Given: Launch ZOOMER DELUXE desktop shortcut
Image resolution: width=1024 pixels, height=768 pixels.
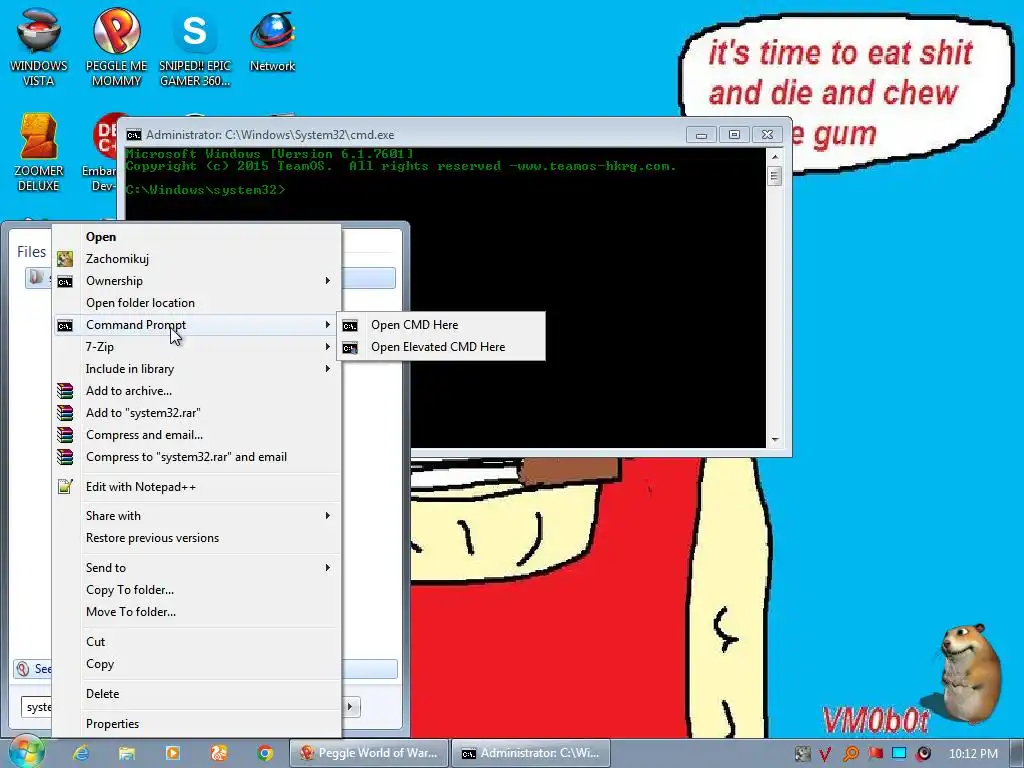Looking at the screenshot, I should pyautogui.click(x=38, y=152).
